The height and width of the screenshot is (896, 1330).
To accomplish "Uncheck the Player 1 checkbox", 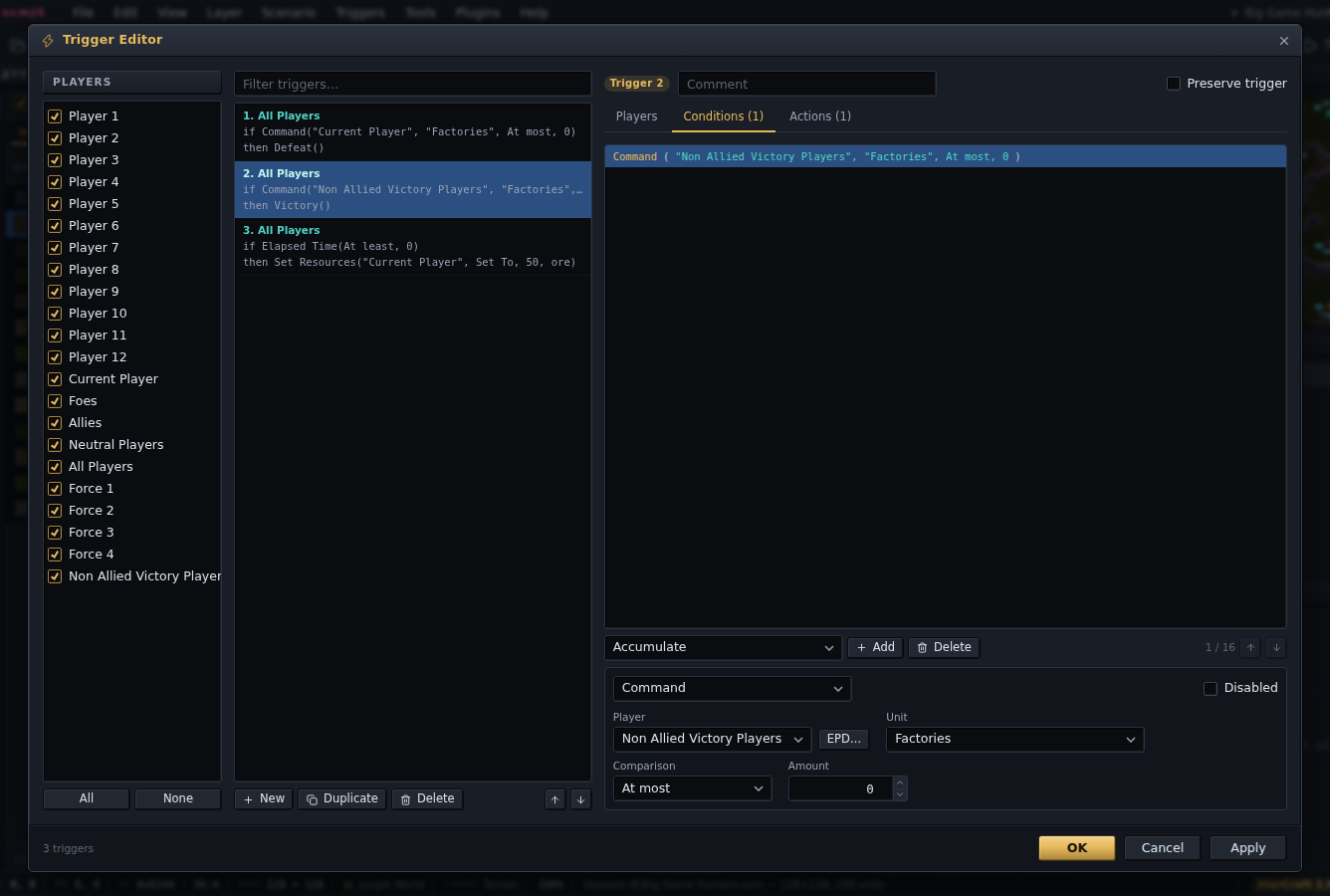I will [x=55, y=116].
